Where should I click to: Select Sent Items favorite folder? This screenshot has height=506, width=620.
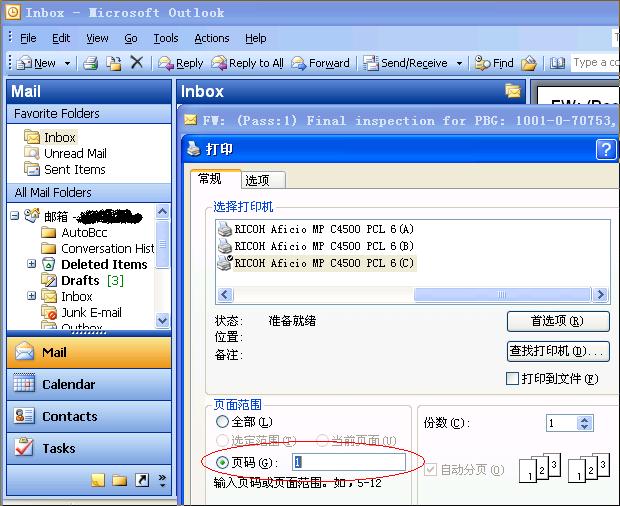[65, 170]
